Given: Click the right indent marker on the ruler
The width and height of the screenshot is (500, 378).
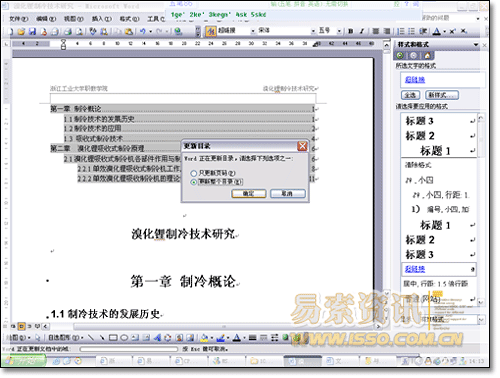Looking at the screenshot, I should pyautogui.click(x=315, y=45).
